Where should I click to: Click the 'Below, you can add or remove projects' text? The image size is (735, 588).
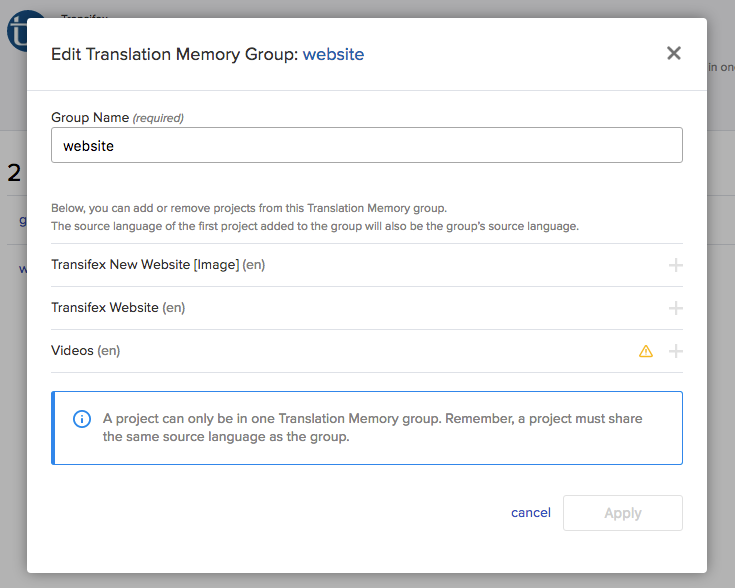click(249, 208)
